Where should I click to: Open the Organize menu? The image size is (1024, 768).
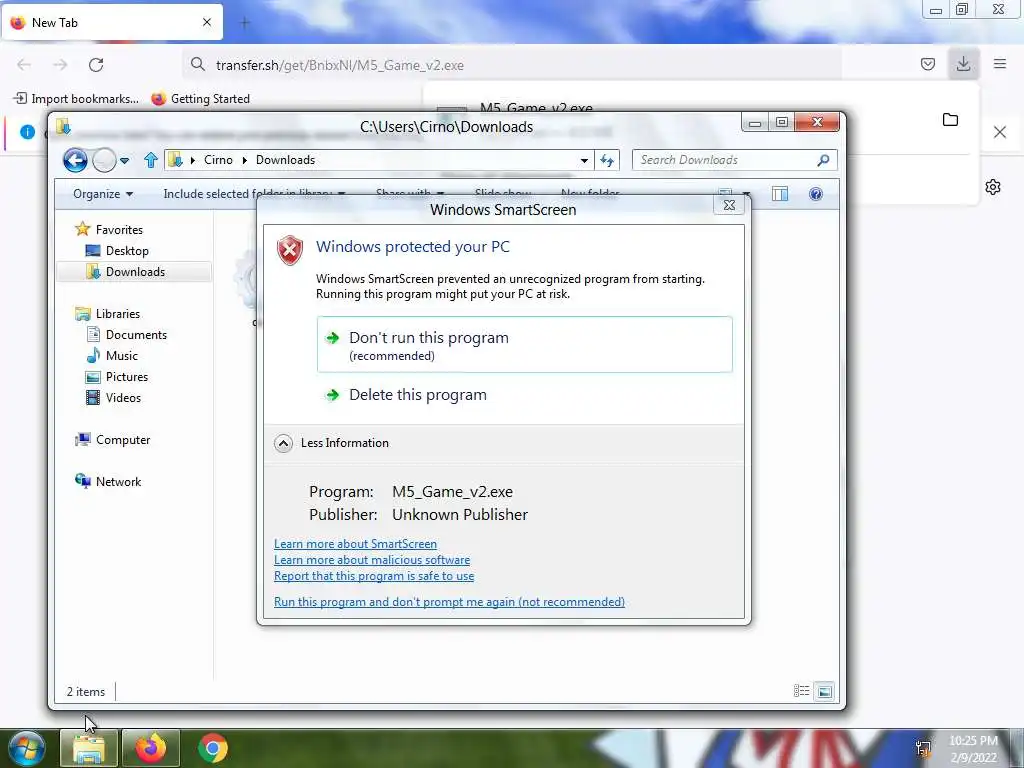103,194
